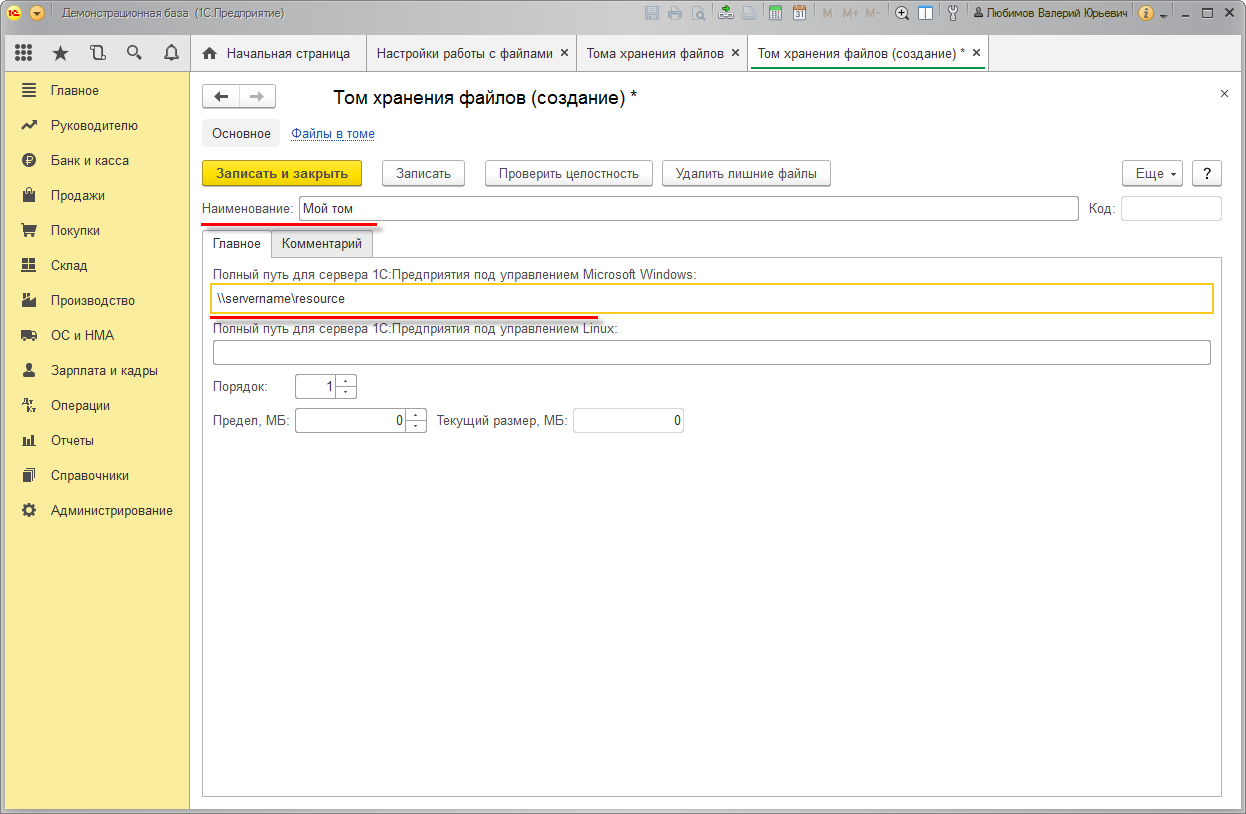Close the Тома хранения файлов tab
This screenshot has width=1246, height=814.
pos(736,53)
